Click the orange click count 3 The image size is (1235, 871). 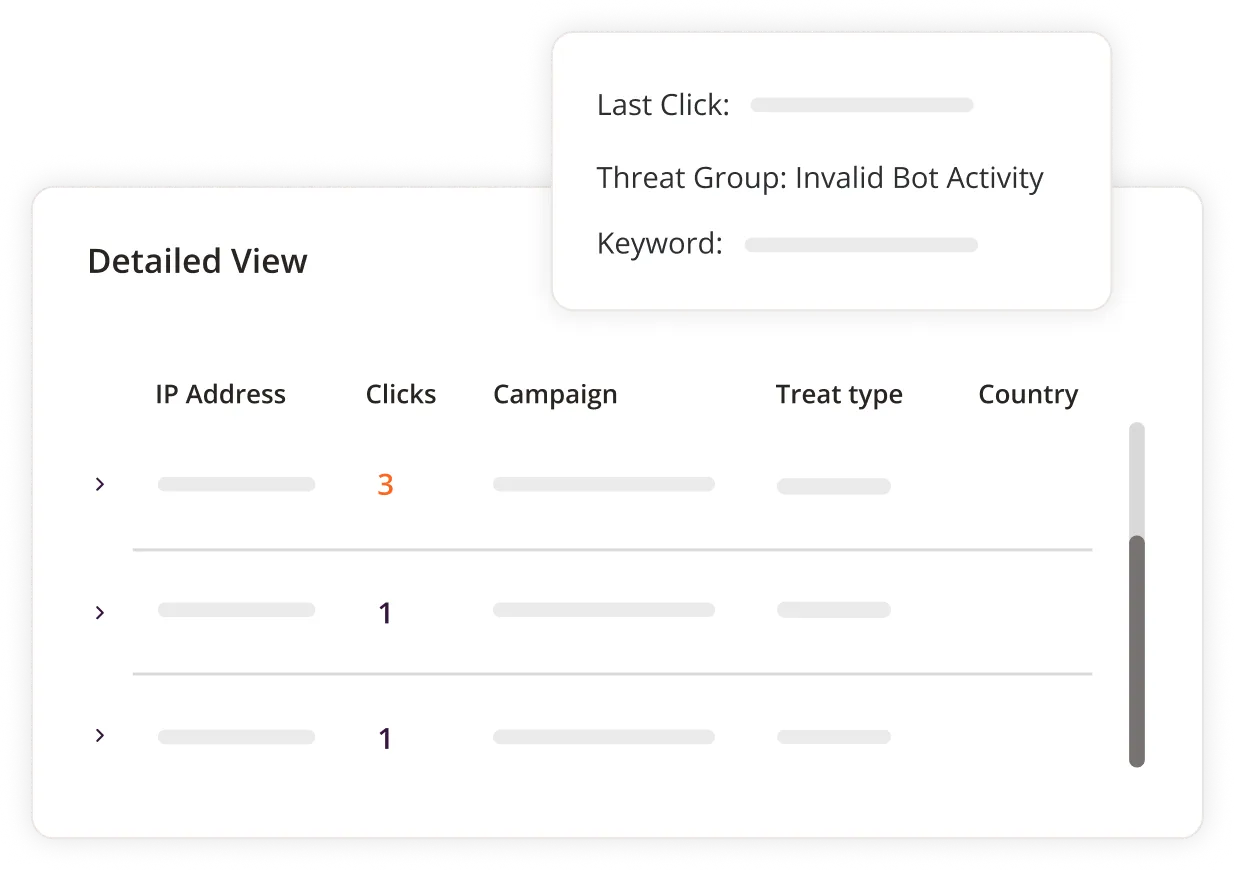coord(385,485)
